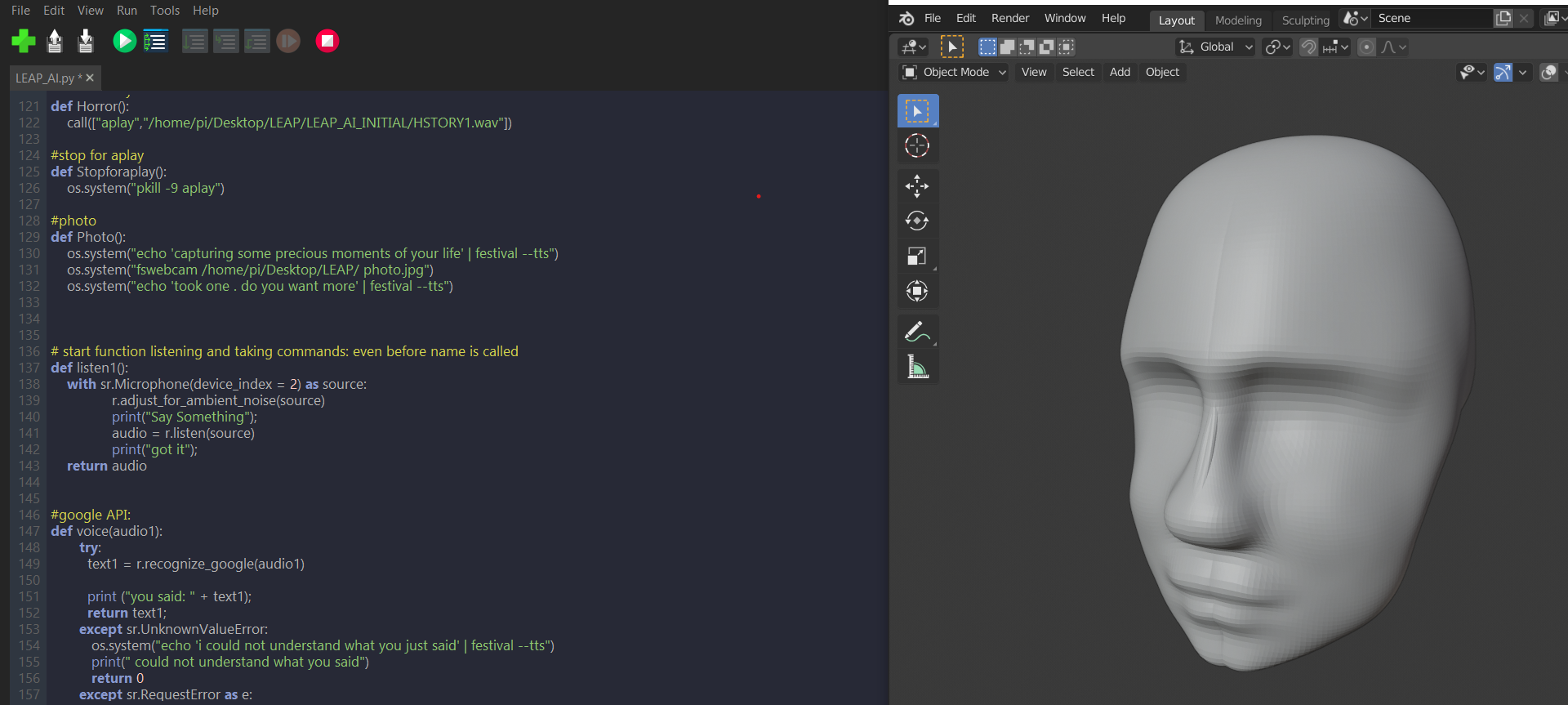
Task: Click the active Select Box tool header icon
Action: tap(952, 47)
